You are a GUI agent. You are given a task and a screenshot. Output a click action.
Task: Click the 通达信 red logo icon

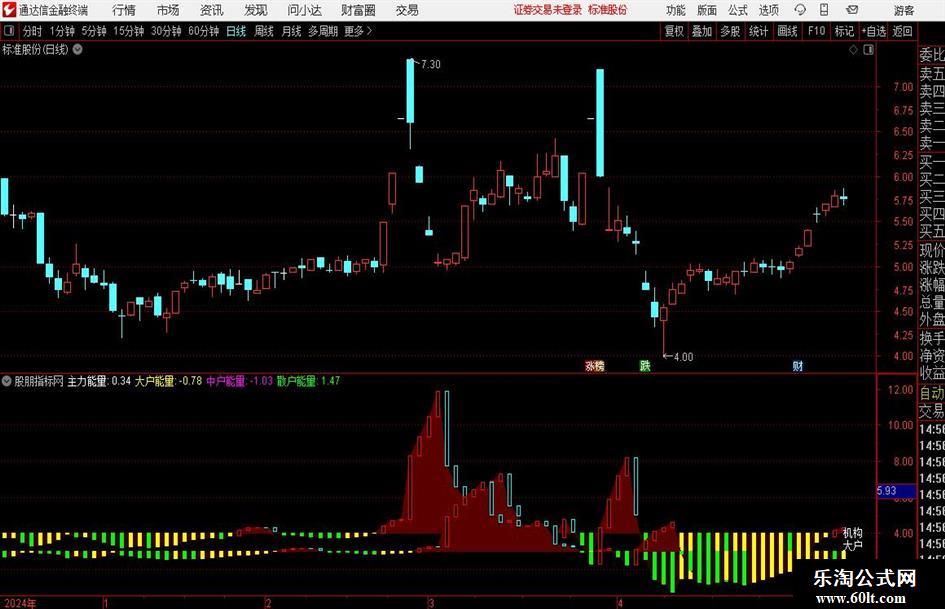coord(9,10)
